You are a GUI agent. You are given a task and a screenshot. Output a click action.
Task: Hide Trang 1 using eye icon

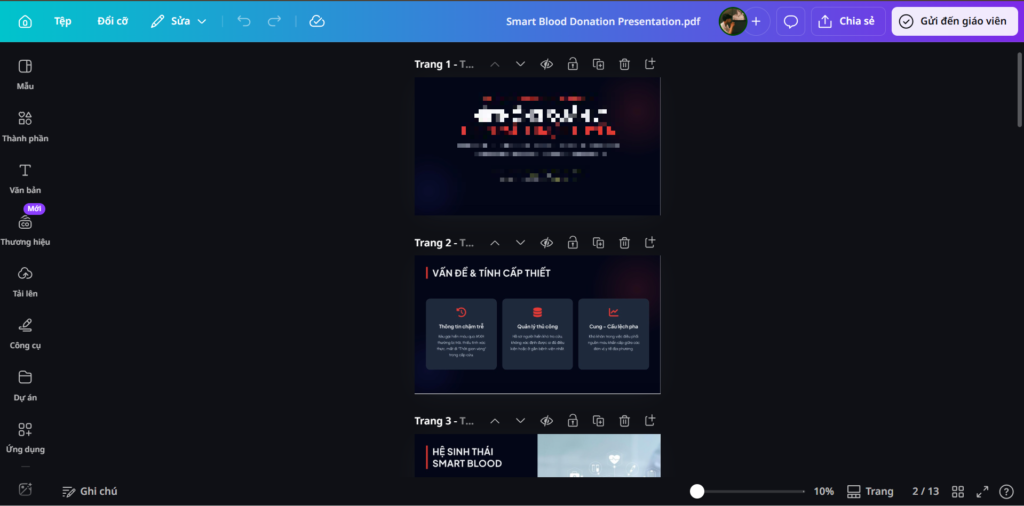(546, 64)
